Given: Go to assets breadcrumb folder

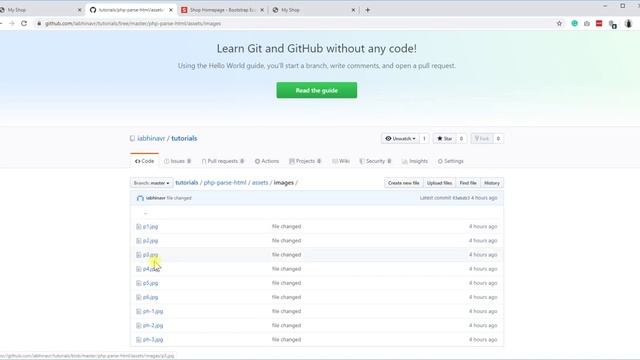Looking at the screenshot, I should coord(260,182).
